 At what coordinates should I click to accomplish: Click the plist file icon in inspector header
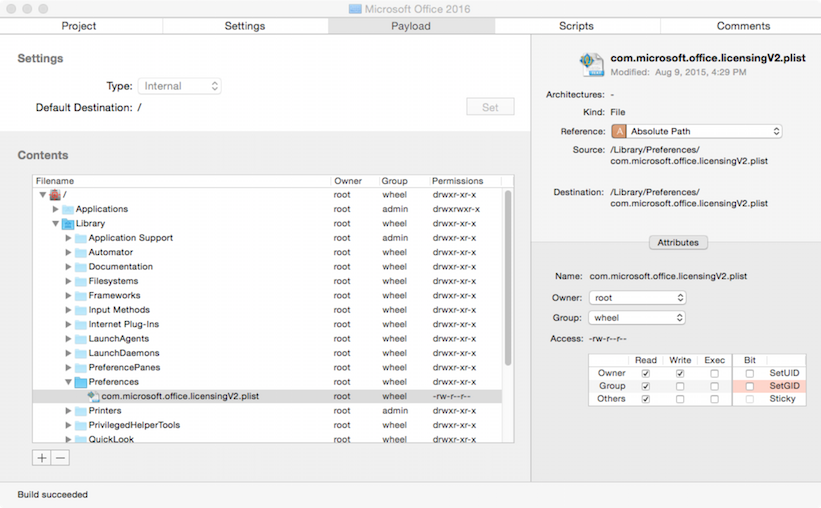592,64
